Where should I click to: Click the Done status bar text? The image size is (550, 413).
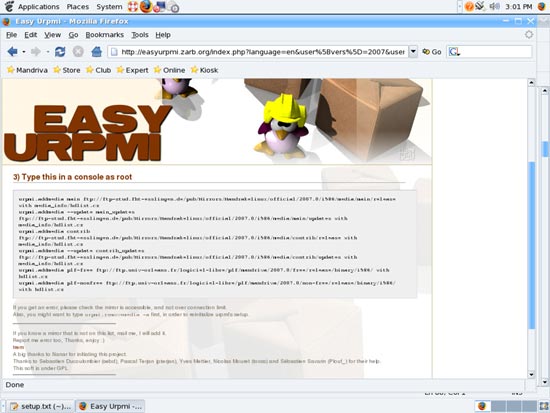[x=15, y=385]
